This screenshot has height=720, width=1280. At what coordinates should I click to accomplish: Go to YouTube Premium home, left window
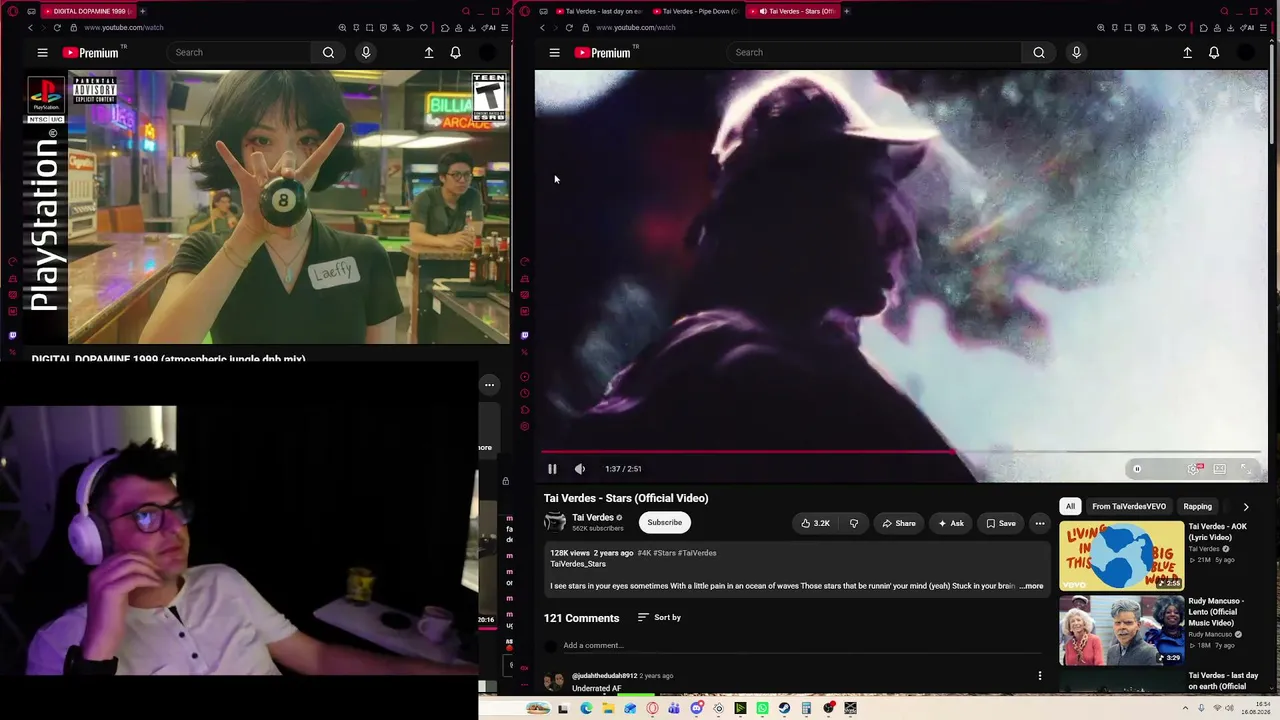[x=90, y=53]
